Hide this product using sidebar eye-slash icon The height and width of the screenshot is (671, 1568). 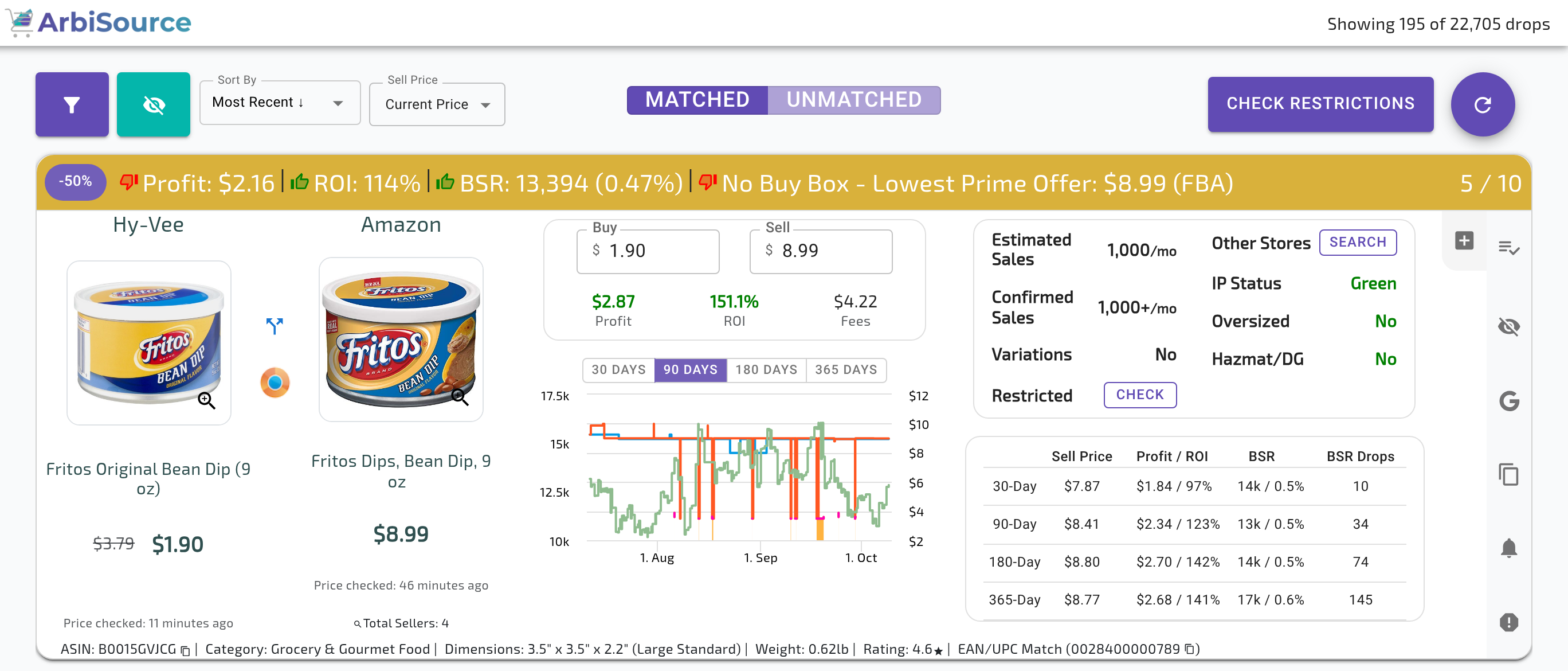tap(1509, 326)
